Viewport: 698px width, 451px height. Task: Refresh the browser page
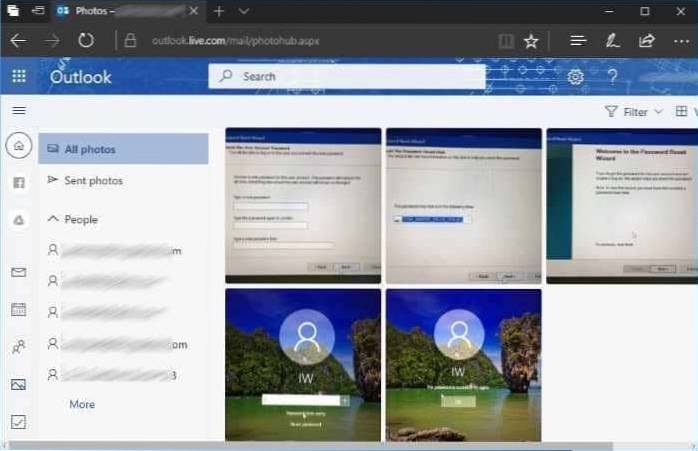(x=86, y=41)
